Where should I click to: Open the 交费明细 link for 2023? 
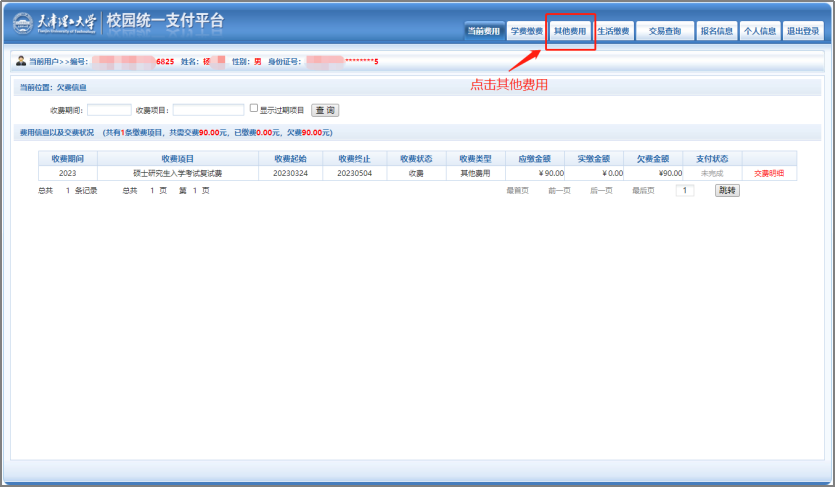click(769, 173)
